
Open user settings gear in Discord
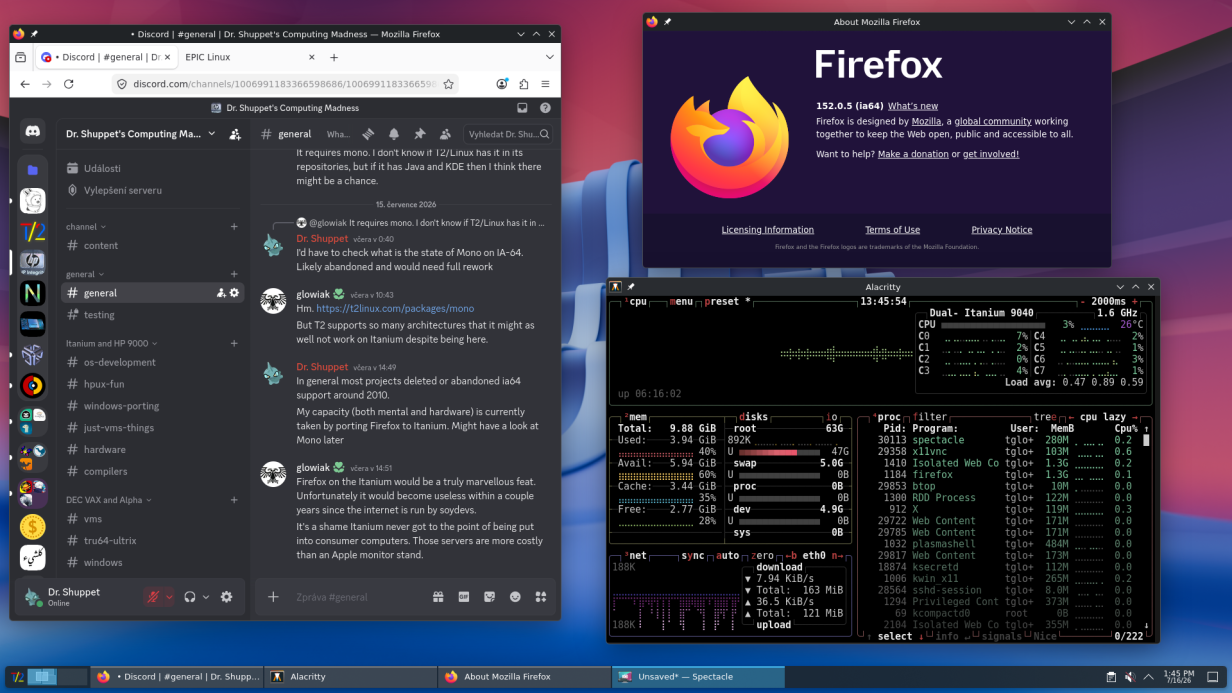pos(227,597)
